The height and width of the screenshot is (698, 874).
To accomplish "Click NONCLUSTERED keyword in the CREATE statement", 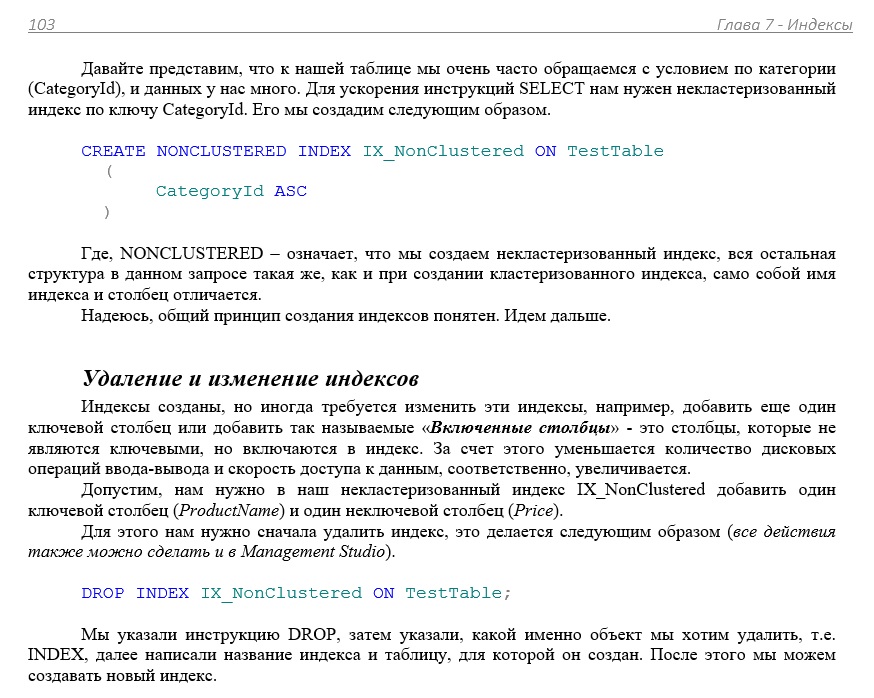I will pos(221,151).
